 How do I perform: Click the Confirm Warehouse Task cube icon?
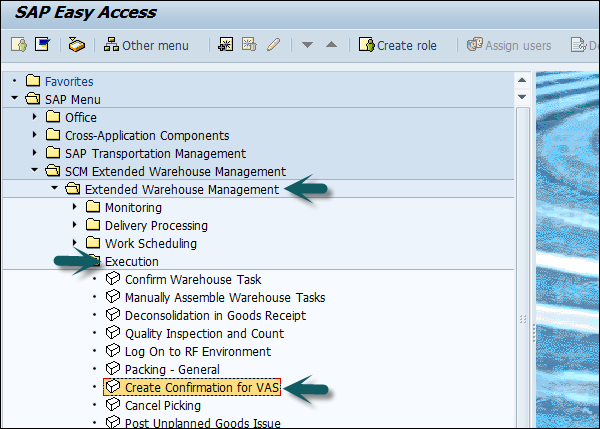[113, 280]
